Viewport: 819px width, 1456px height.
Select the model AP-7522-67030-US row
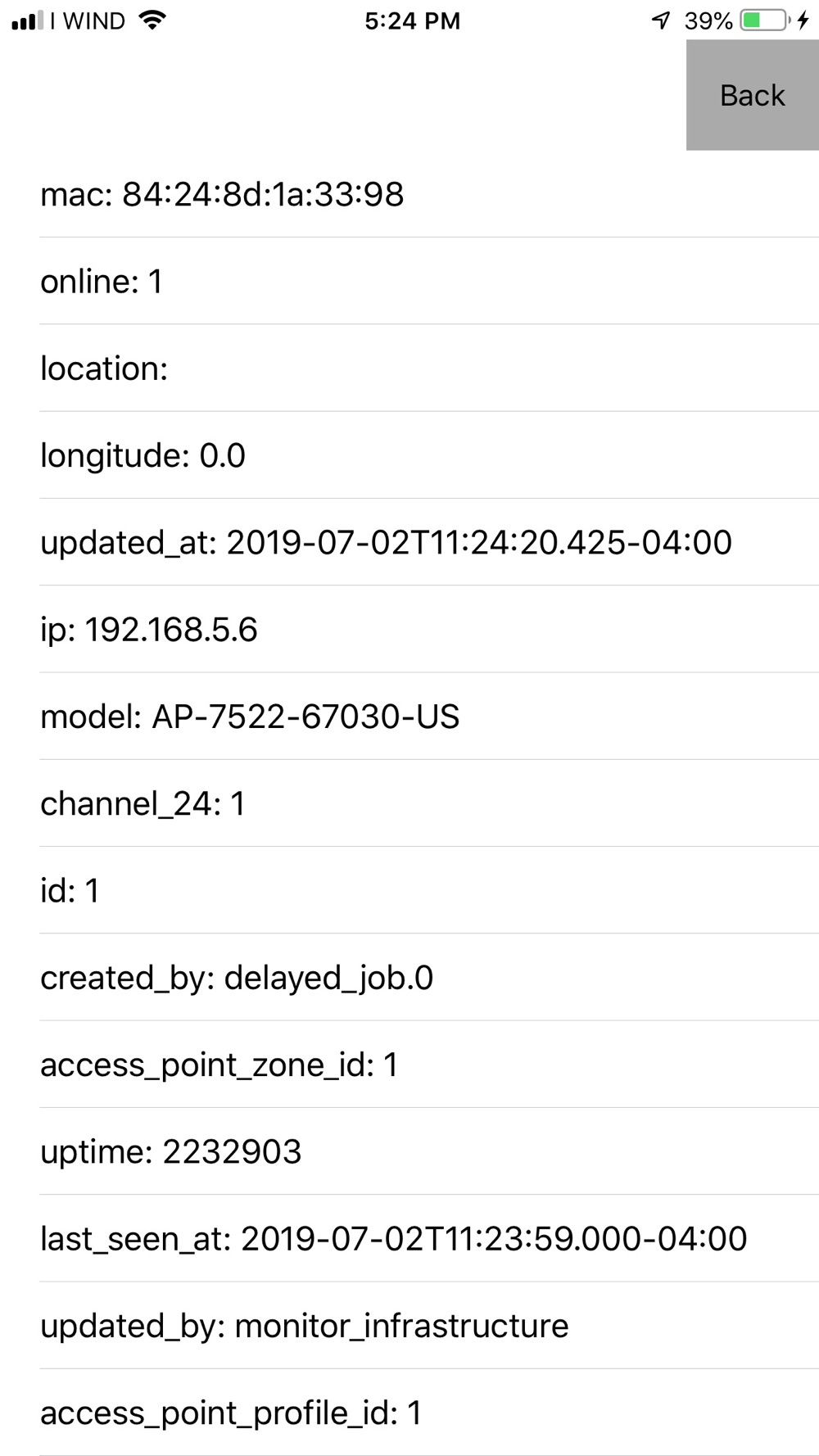(x=429, y=716)
